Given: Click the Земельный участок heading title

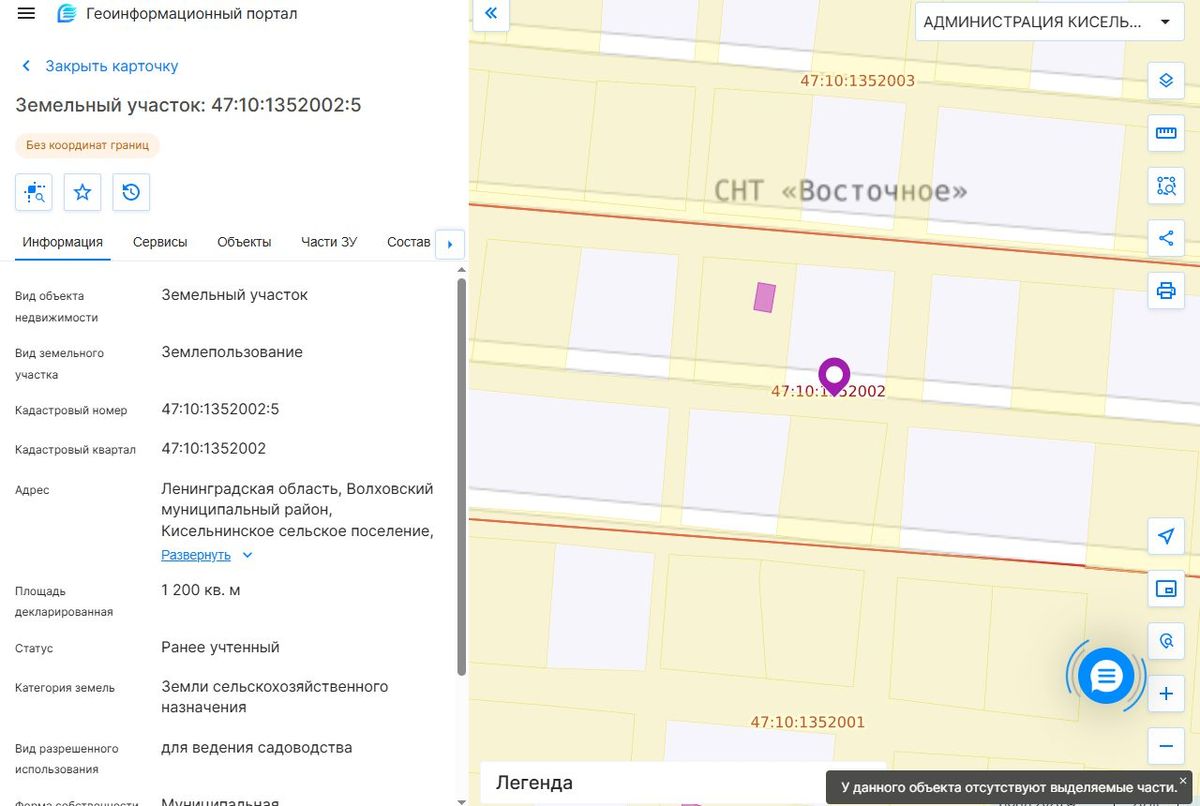Looking at the screenshot, I should tap(188, 105).
